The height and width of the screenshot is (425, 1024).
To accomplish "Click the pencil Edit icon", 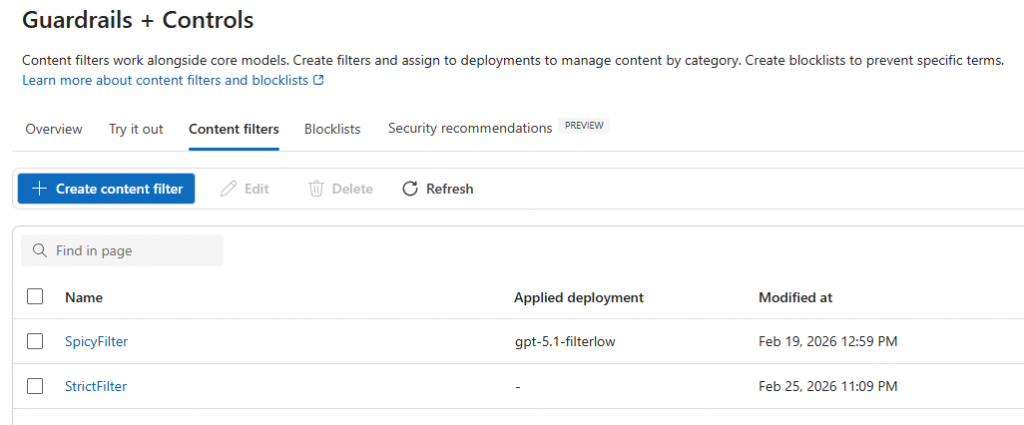I will pos(228,189).
